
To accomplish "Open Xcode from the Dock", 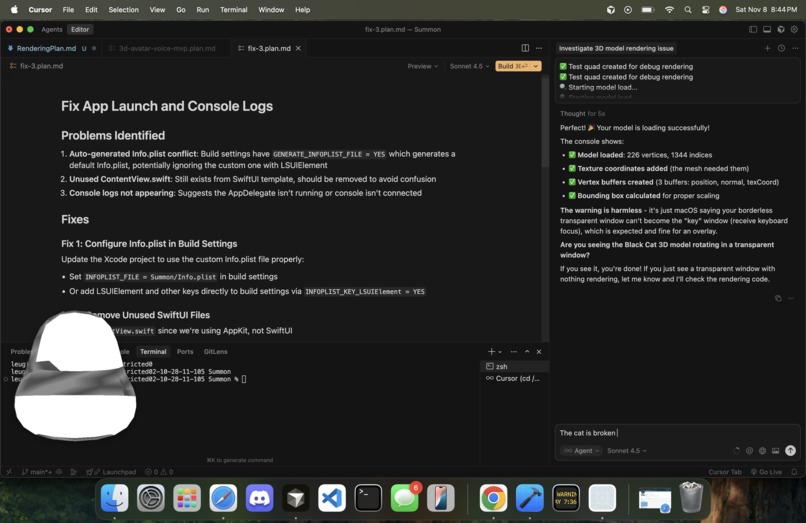I will 529,498.
